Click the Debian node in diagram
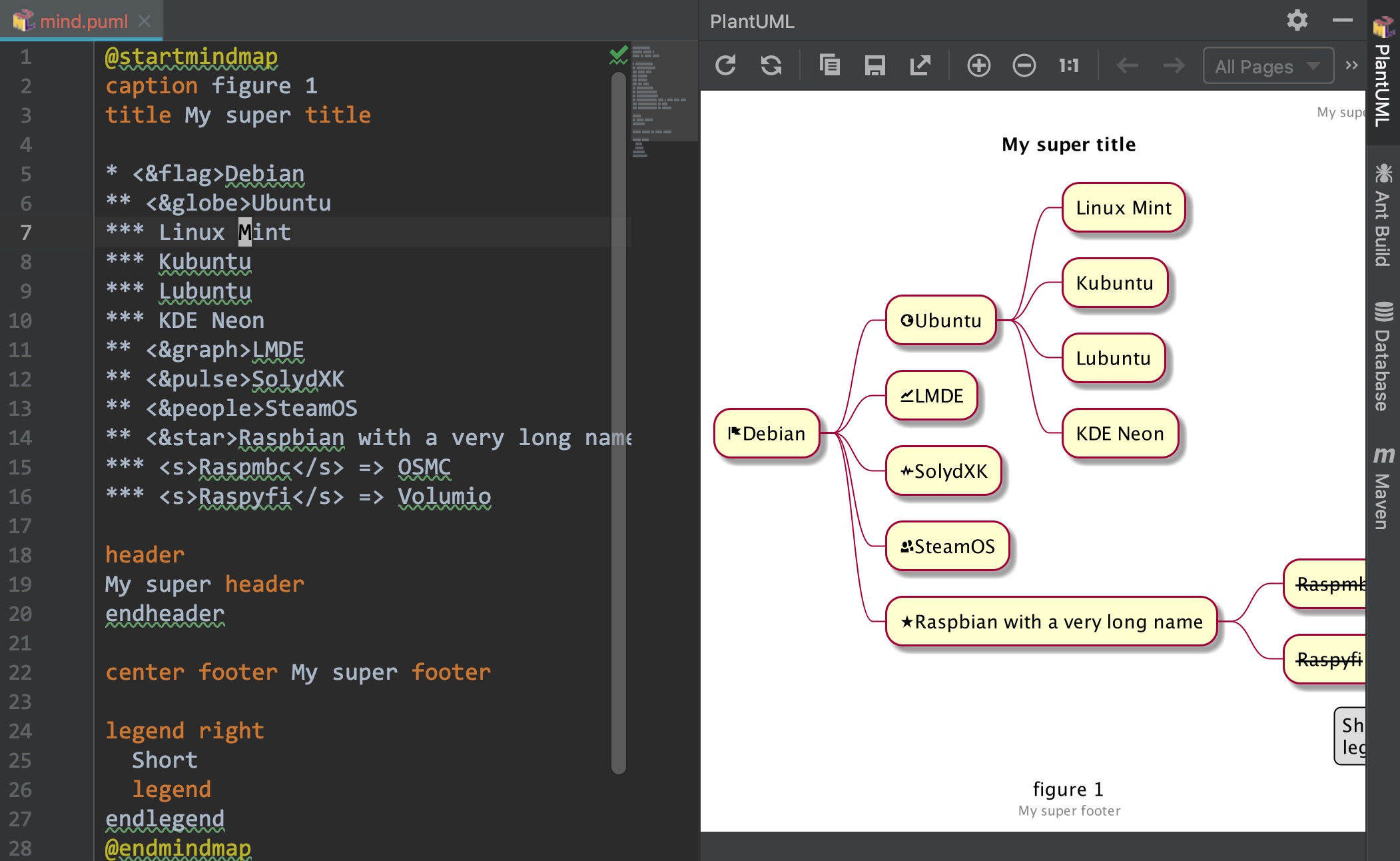1400x861 pixels. pyautogui.click(x=767, y=433)
